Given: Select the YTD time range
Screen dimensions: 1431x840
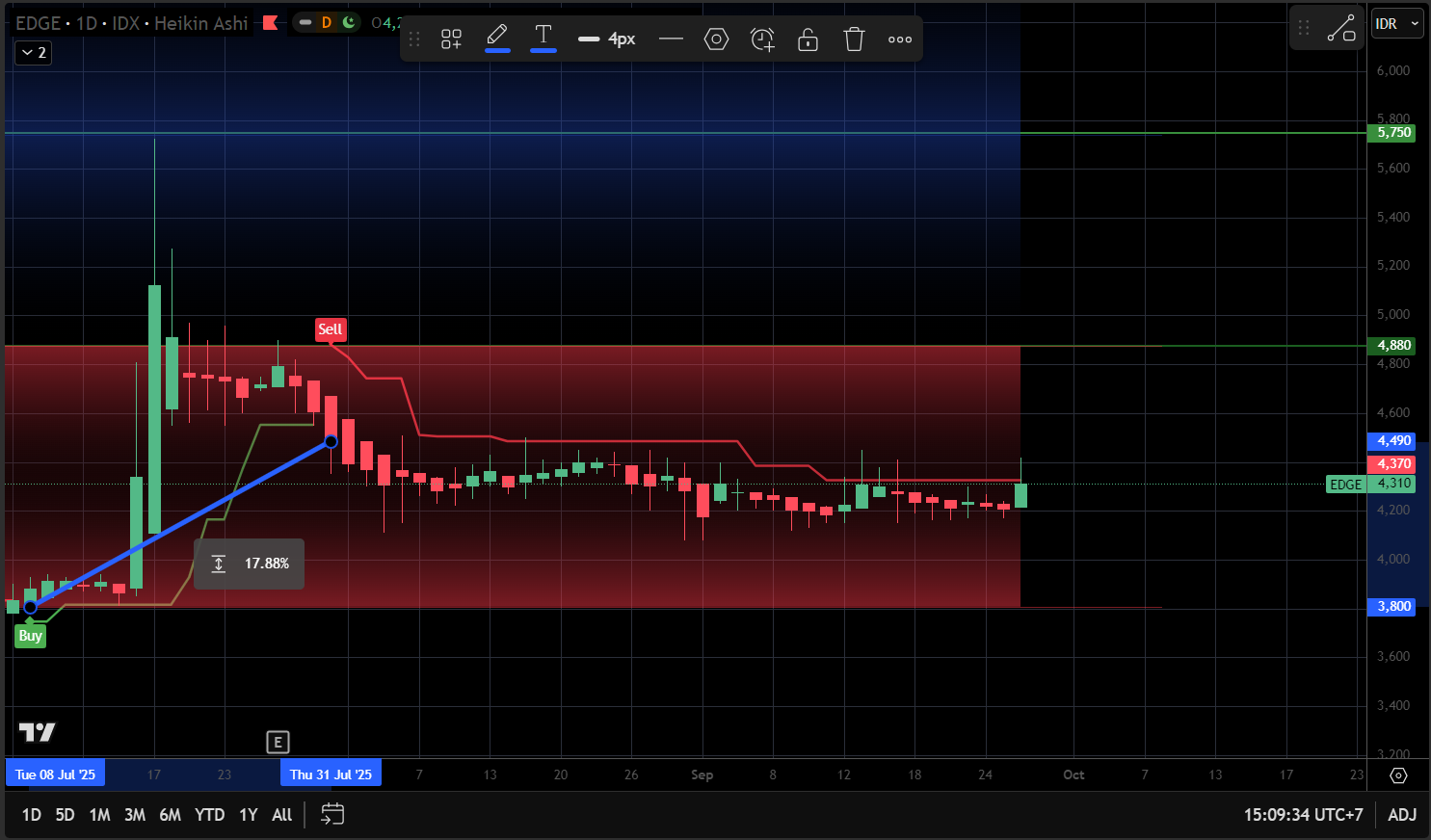Looking at the screenshot, I should pyautogui.click(x=209, y=815).
